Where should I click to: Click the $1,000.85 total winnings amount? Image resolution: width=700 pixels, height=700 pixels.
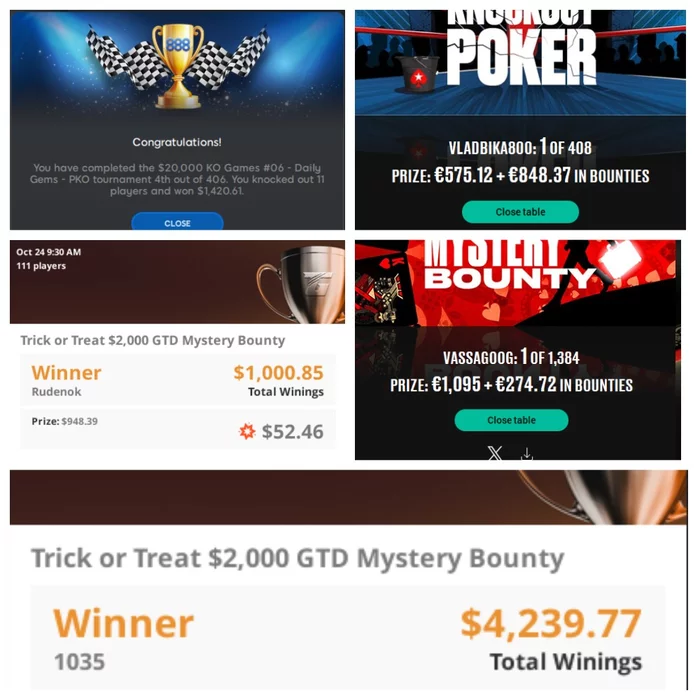pyautogui.click(x=278, y=373)
